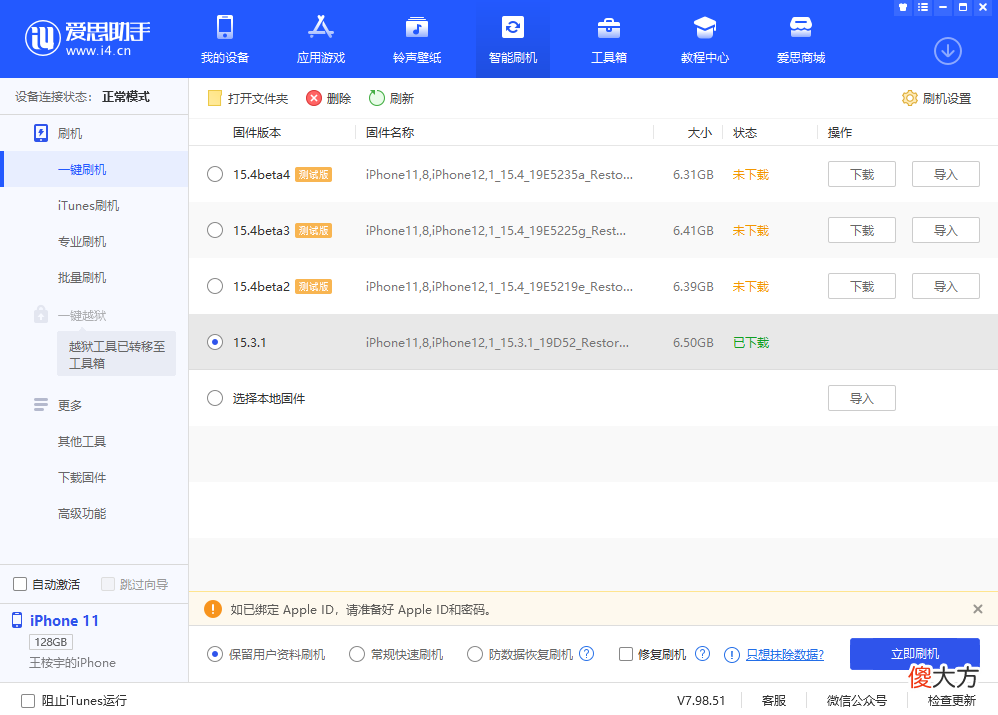
Task: Open 刷机设置 gear settings
Action: (936, 98)
